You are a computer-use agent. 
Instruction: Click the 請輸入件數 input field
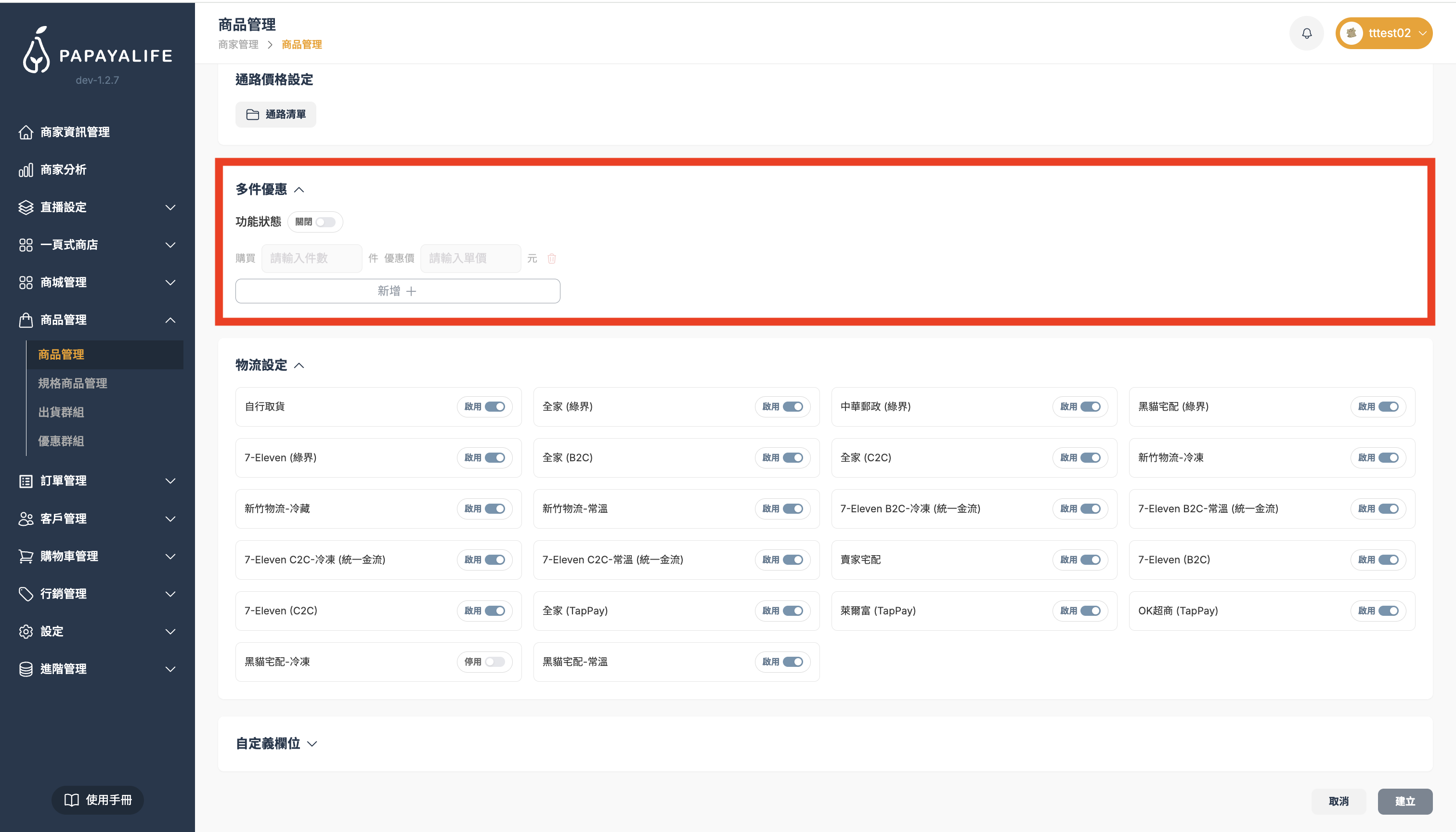[312, 258]
